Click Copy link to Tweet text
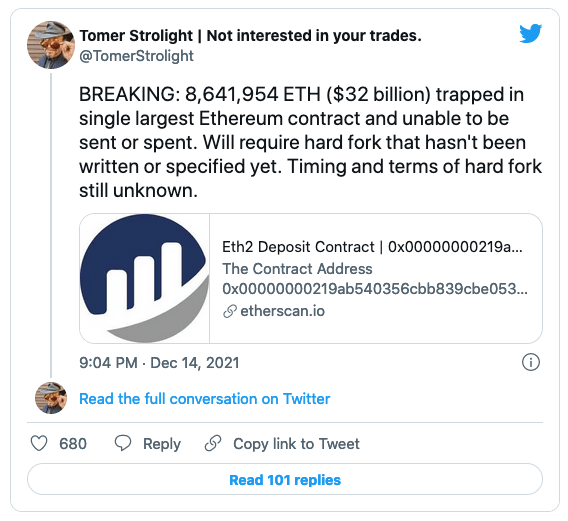This screenshot has height=521, width=568. point(296,444)
